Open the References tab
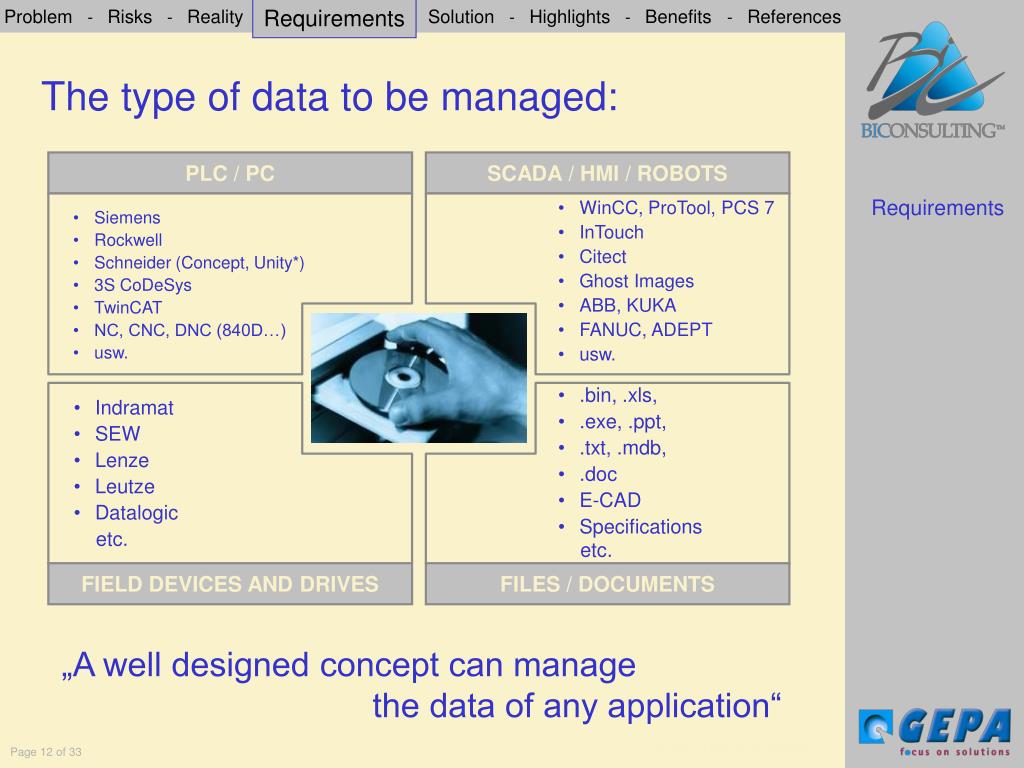The width and height of the screenshot is (1024, 768). [793, 16]
